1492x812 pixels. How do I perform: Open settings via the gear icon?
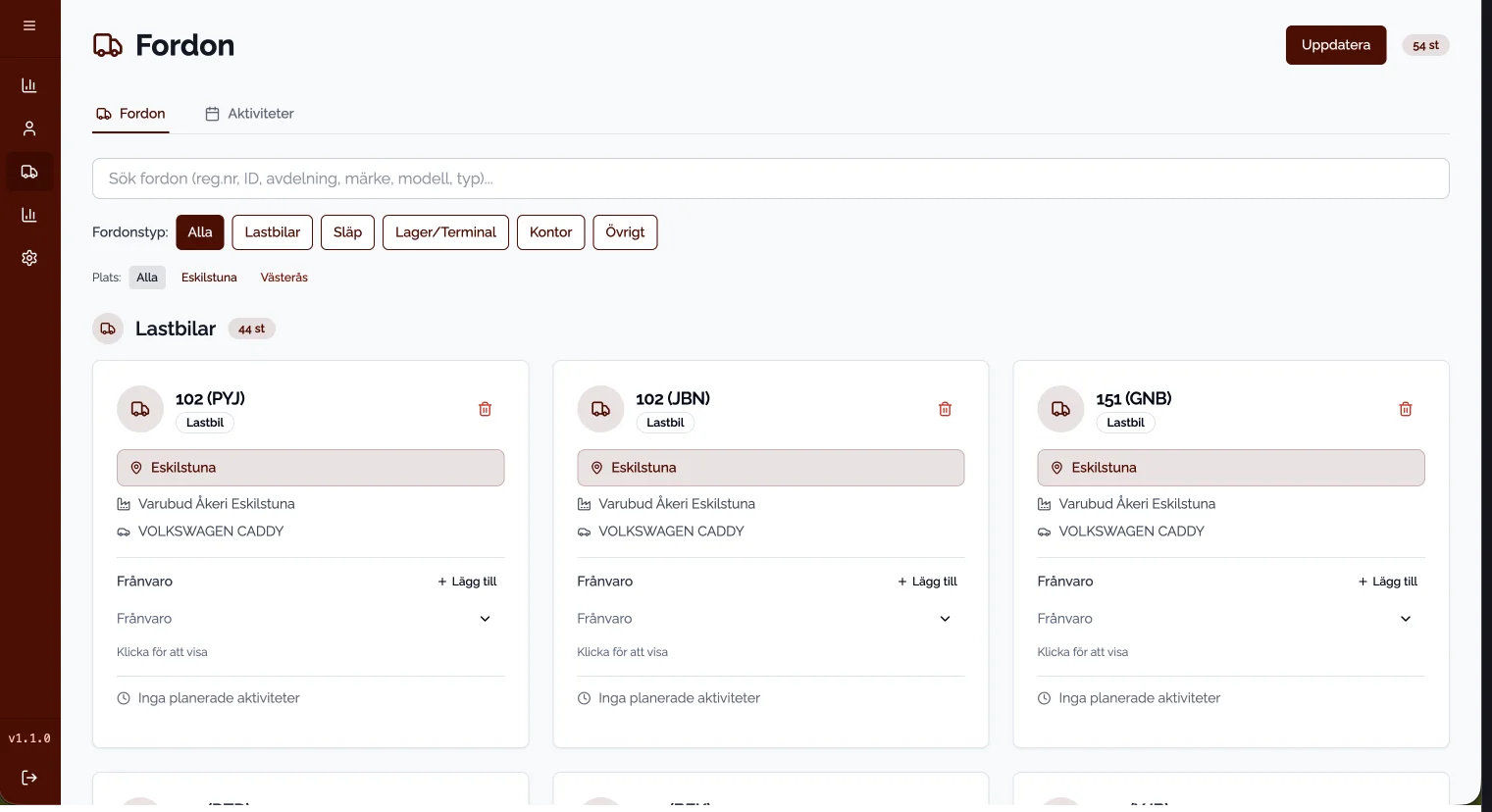coord(28,258)
